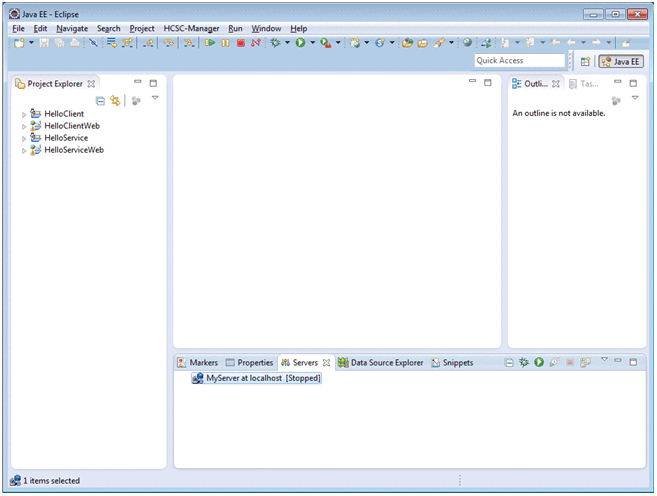This screenshot has width=657, height=496.
Task: Collapse all projects in Project Explorer
Action: coord(100,101)
